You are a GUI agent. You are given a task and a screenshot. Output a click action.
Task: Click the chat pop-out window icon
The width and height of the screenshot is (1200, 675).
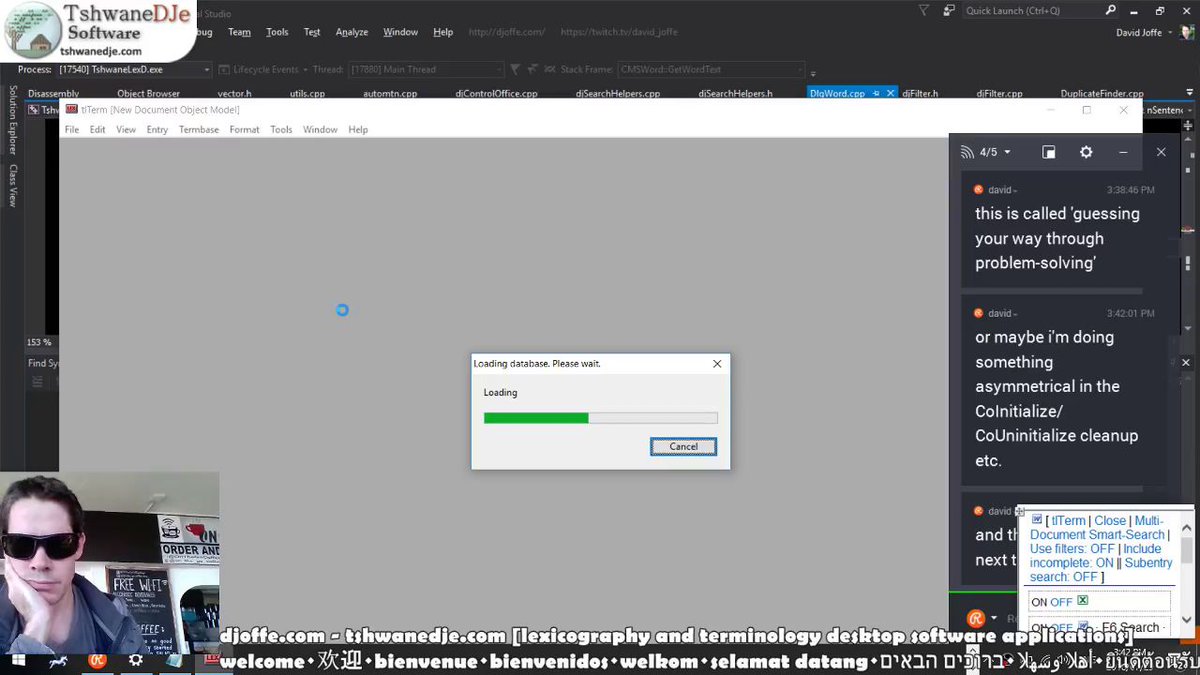1049,152
